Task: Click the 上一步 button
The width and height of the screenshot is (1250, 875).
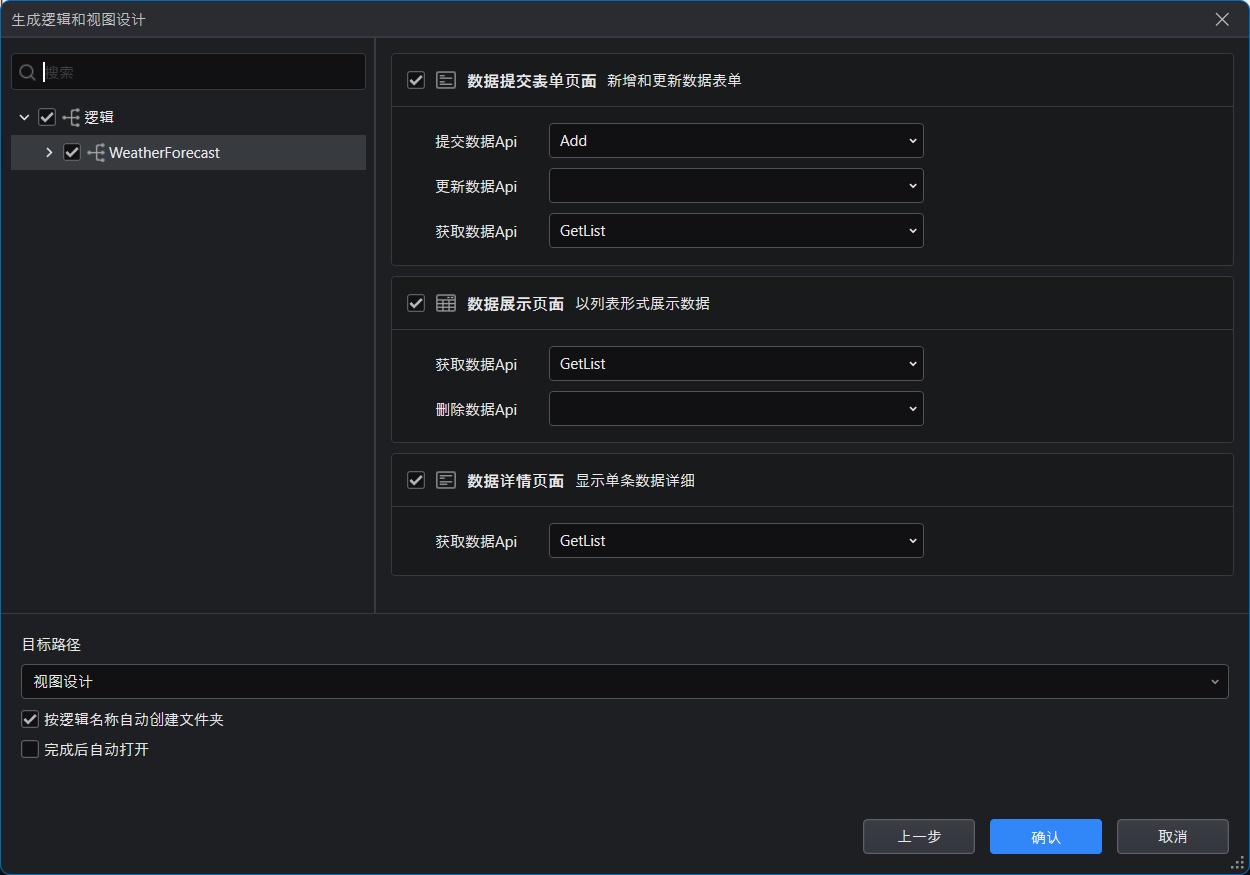Action: (x=918, y=837)
